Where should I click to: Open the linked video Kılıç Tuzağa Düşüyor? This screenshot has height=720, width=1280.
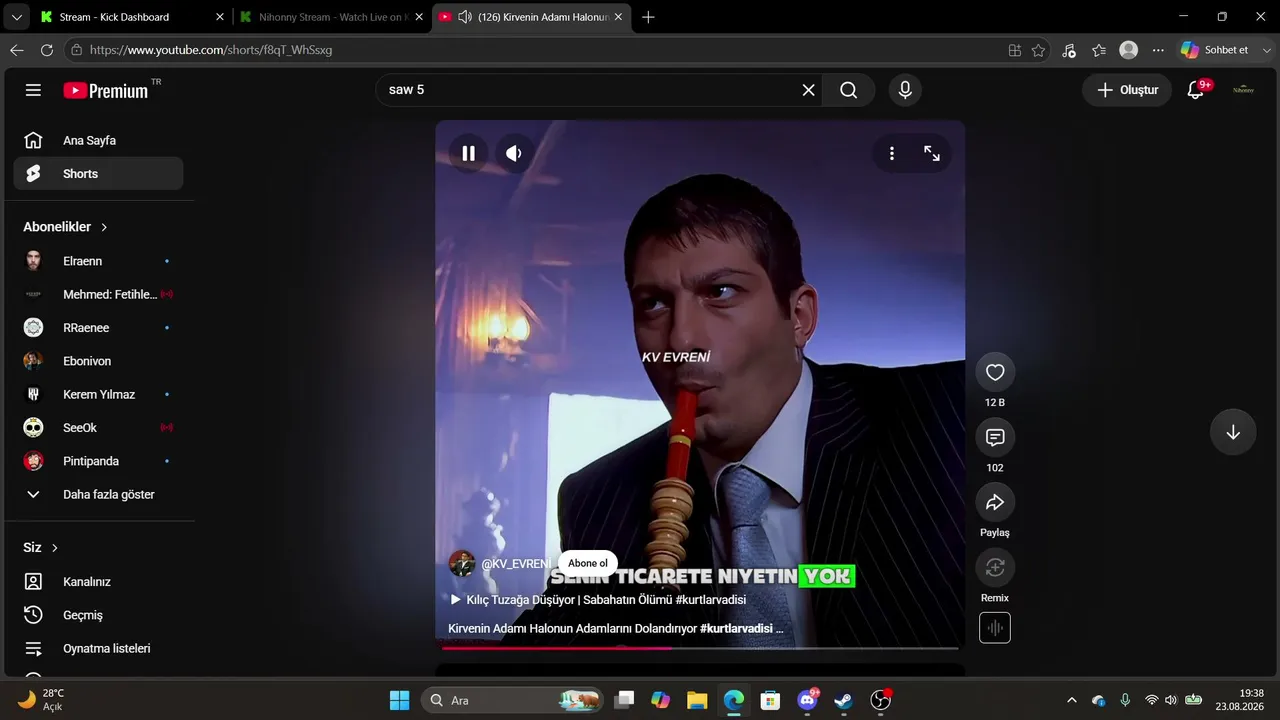pos(598,600)
